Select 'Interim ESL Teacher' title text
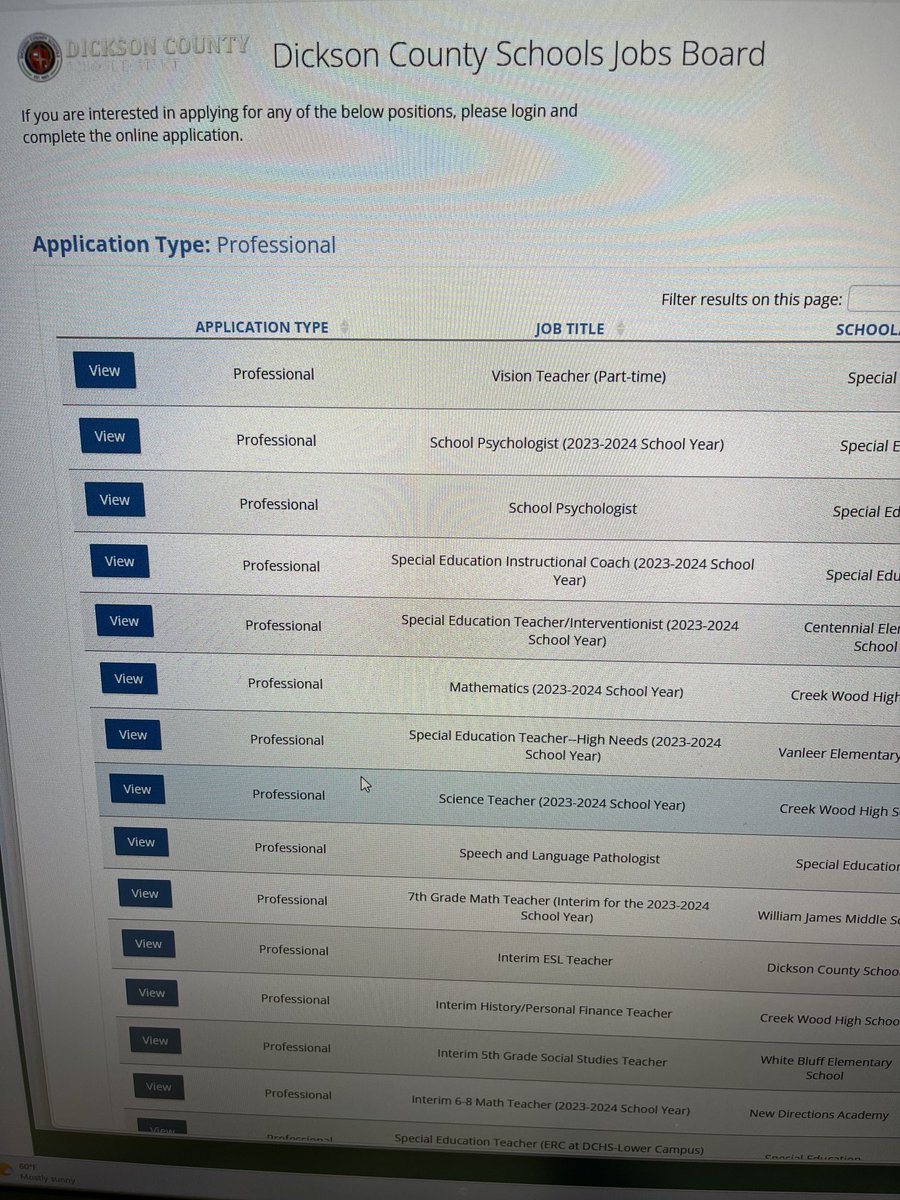The image size is (900, 1200). tap(555, 959)
